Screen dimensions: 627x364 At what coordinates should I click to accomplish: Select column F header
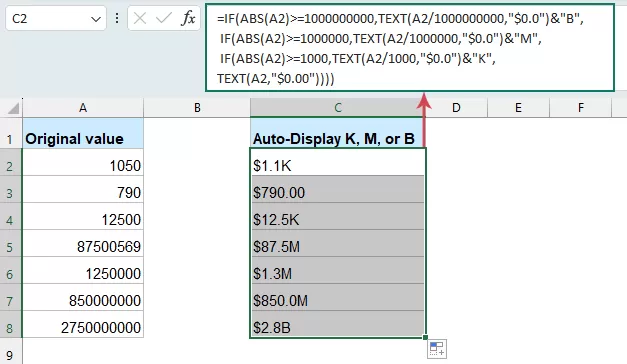coord(581,108)
